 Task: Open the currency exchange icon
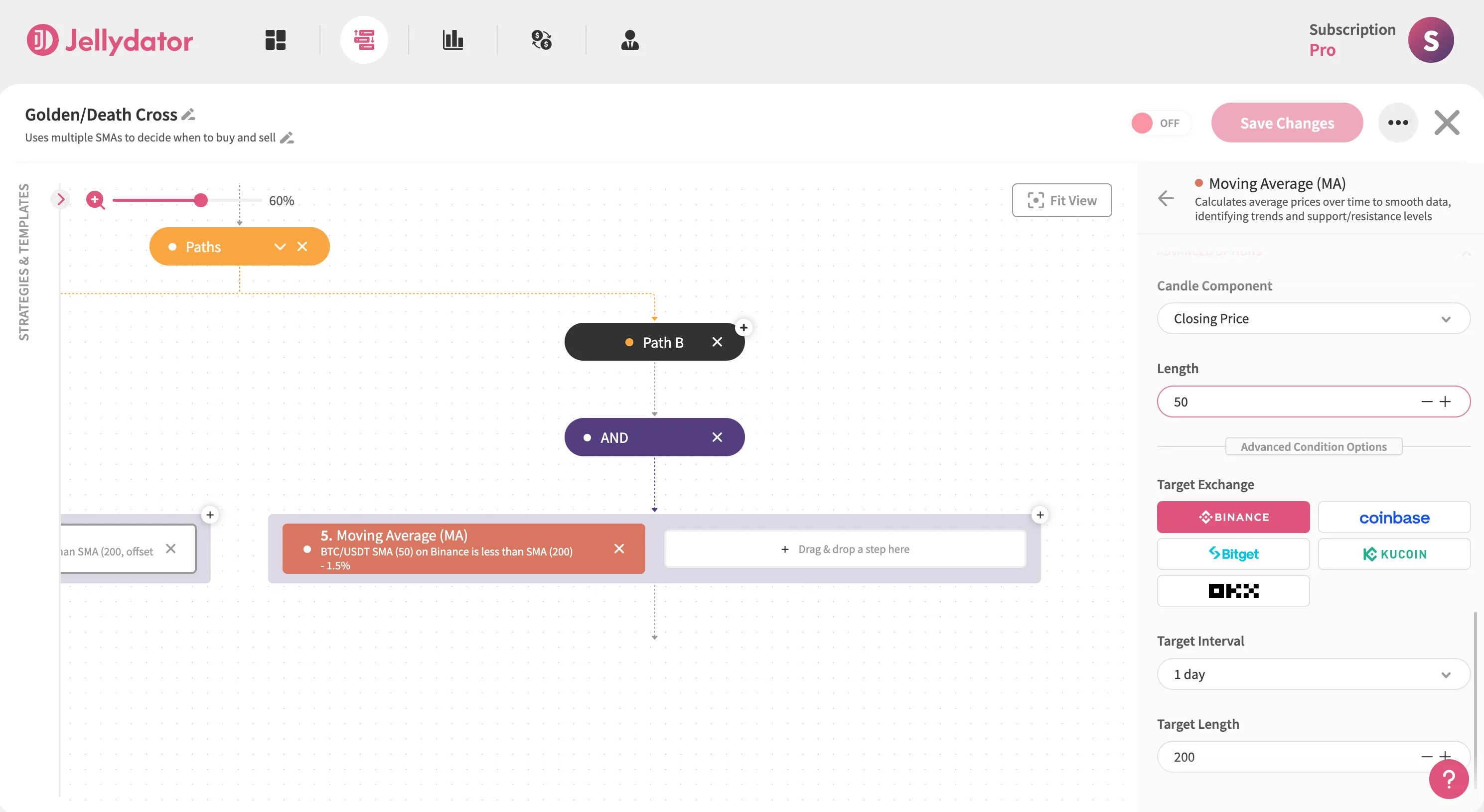tap(542, 40)
